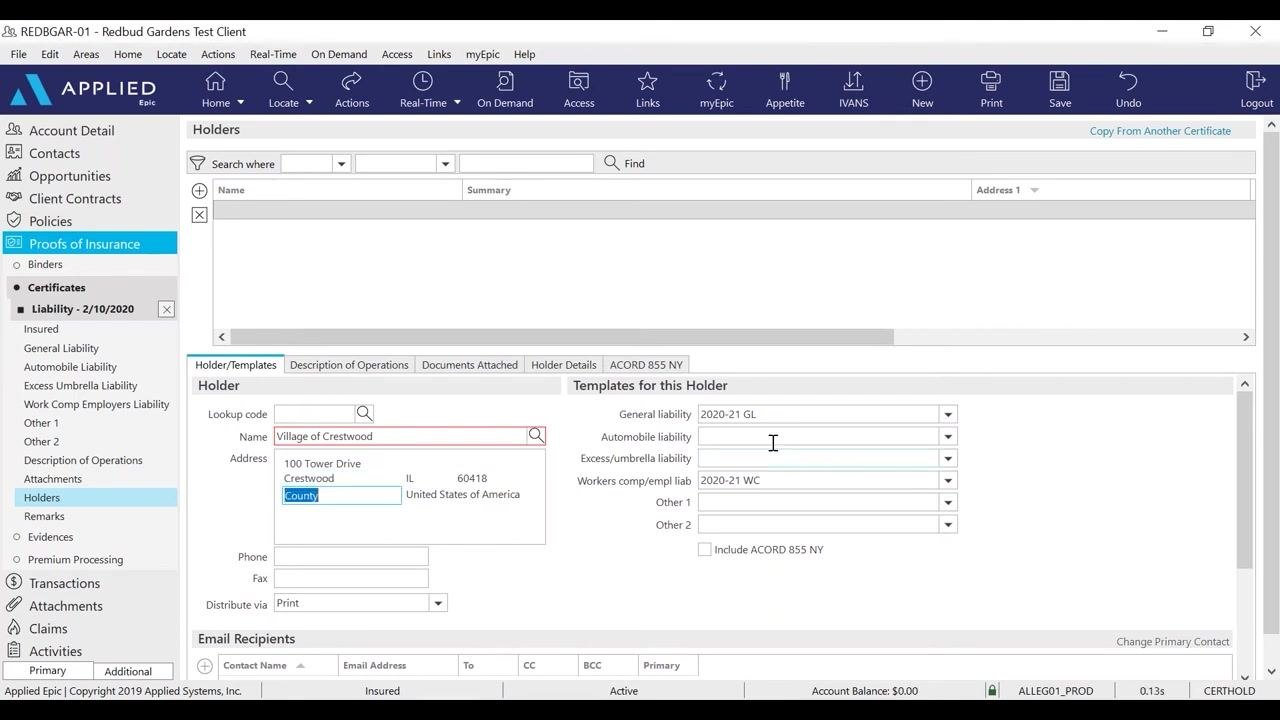
Task: Open the On Demand toolbar icon
Action: point(505,81)
